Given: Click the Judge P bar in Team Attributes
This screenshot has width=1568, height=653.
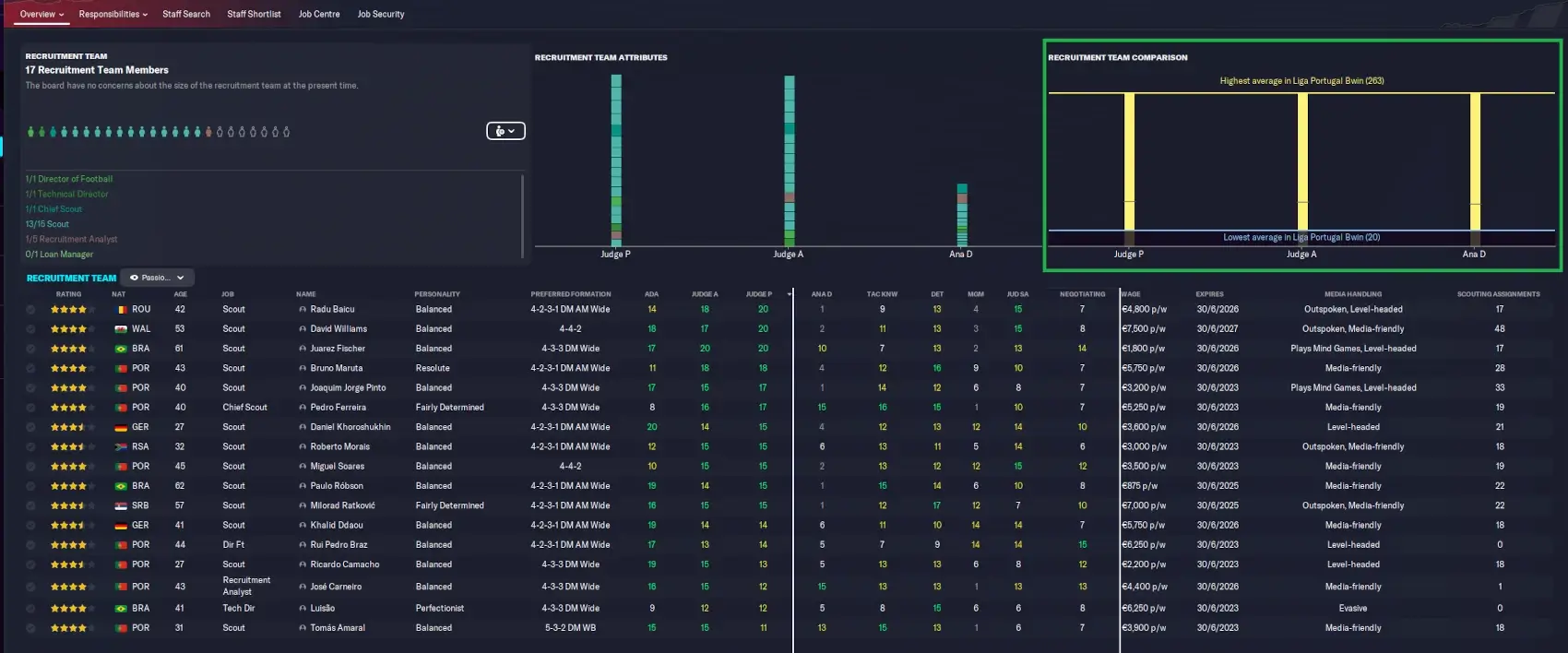Looking at the screenshot, I should 616,160.
